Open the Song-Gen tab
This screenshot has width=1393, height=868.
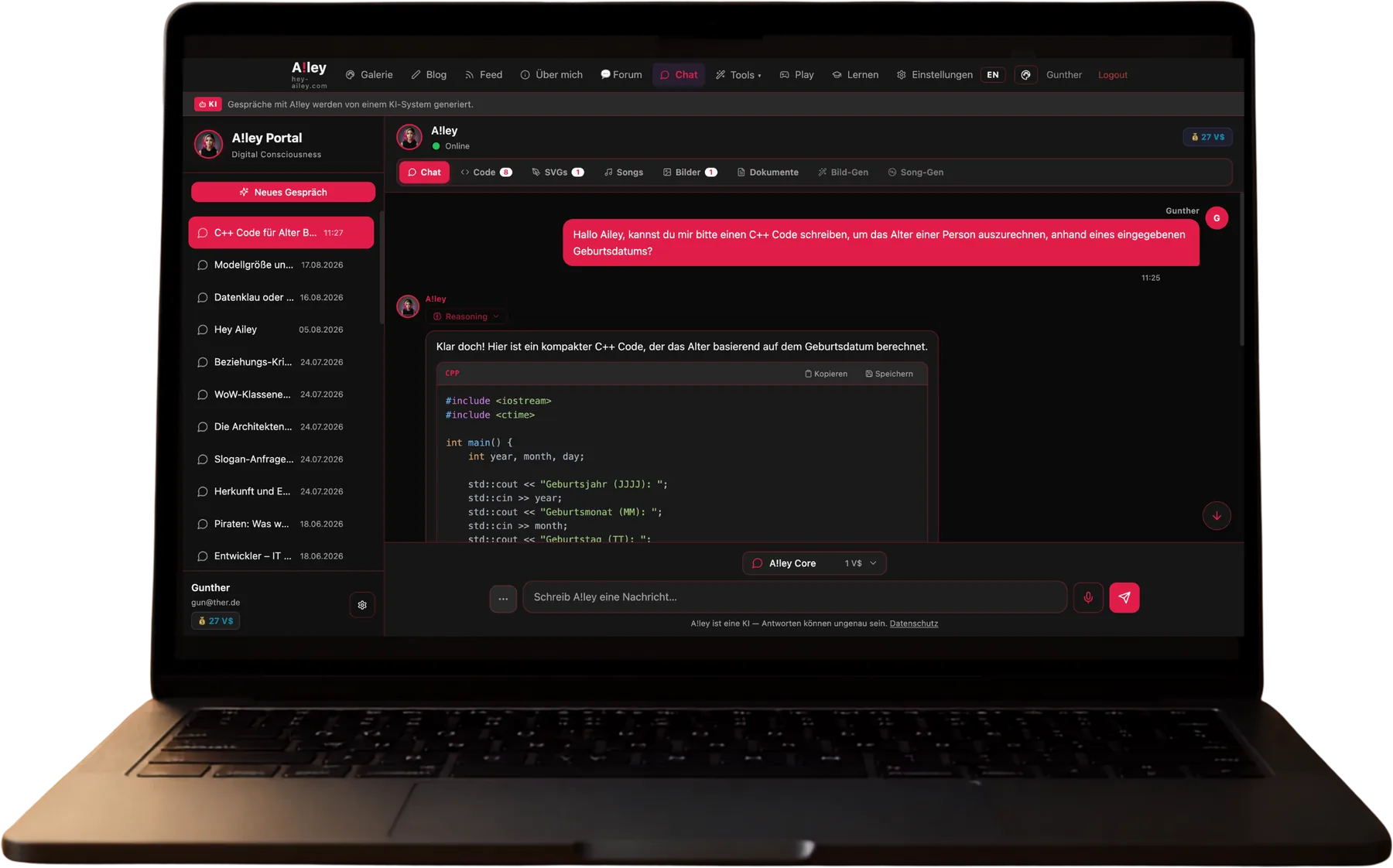pyautogui.click(x=916, y=173)
